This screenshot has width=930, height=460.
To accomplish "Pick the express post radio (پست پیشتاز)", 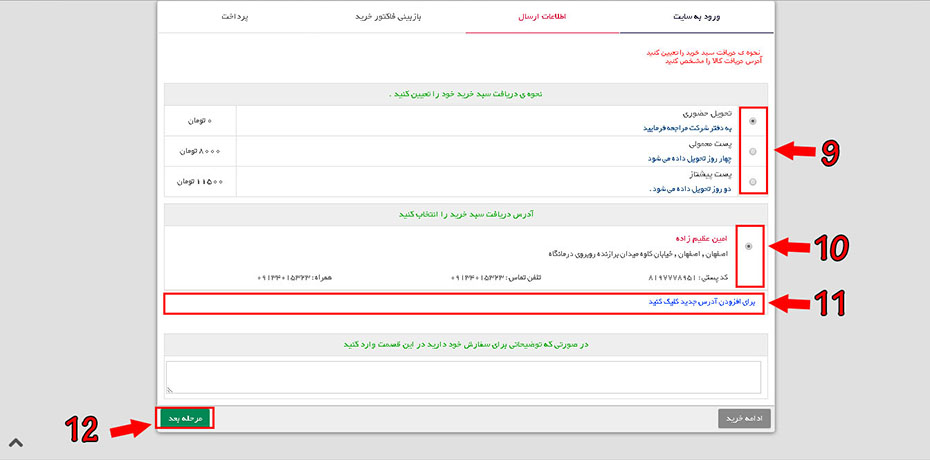I will pyautogui.click(x=752, y=182).
